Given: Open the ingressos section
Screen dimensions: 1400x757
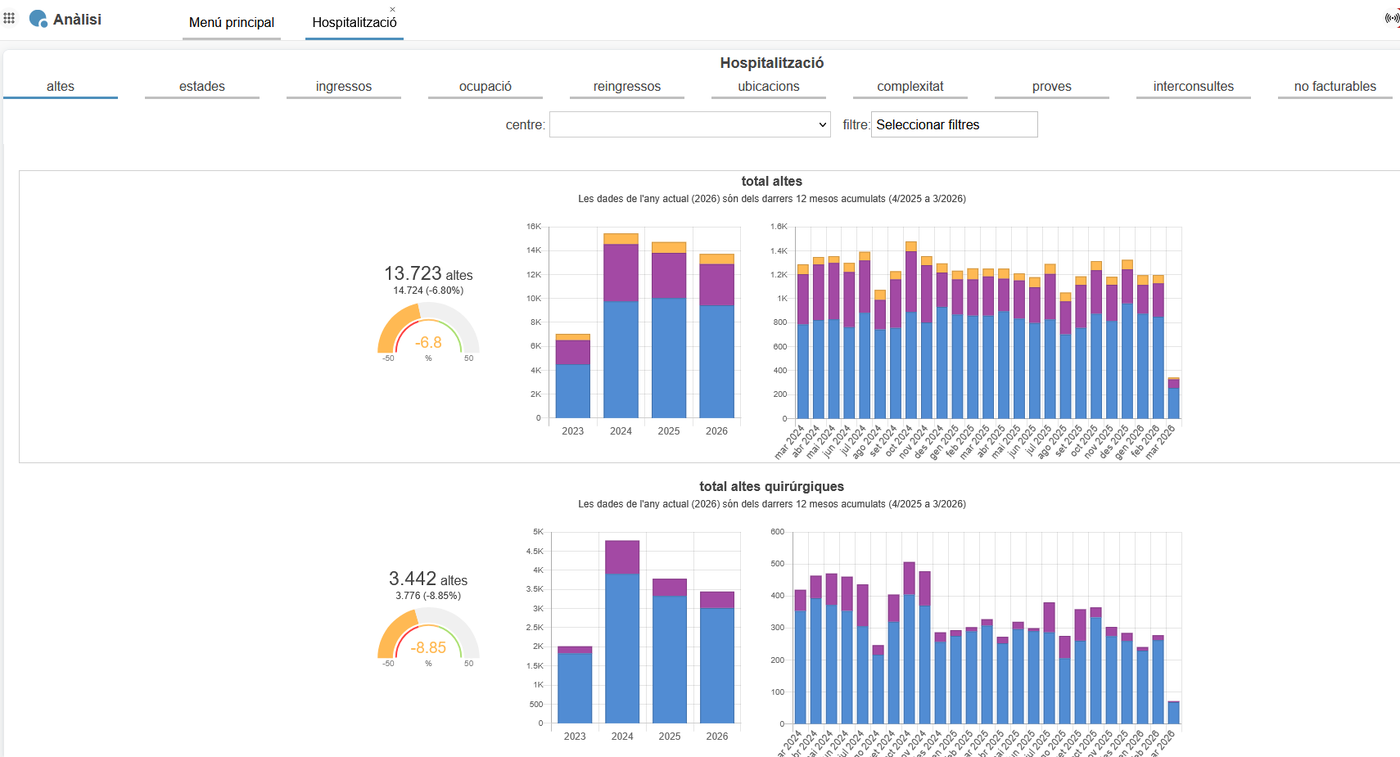Looking at the screenshot, I should [344, 87].
